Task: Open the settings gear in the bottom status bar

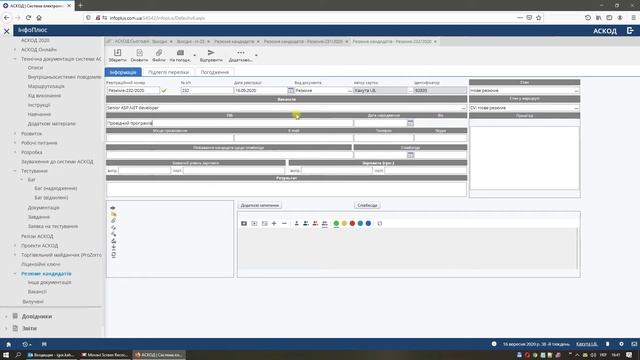Action: 621,344
